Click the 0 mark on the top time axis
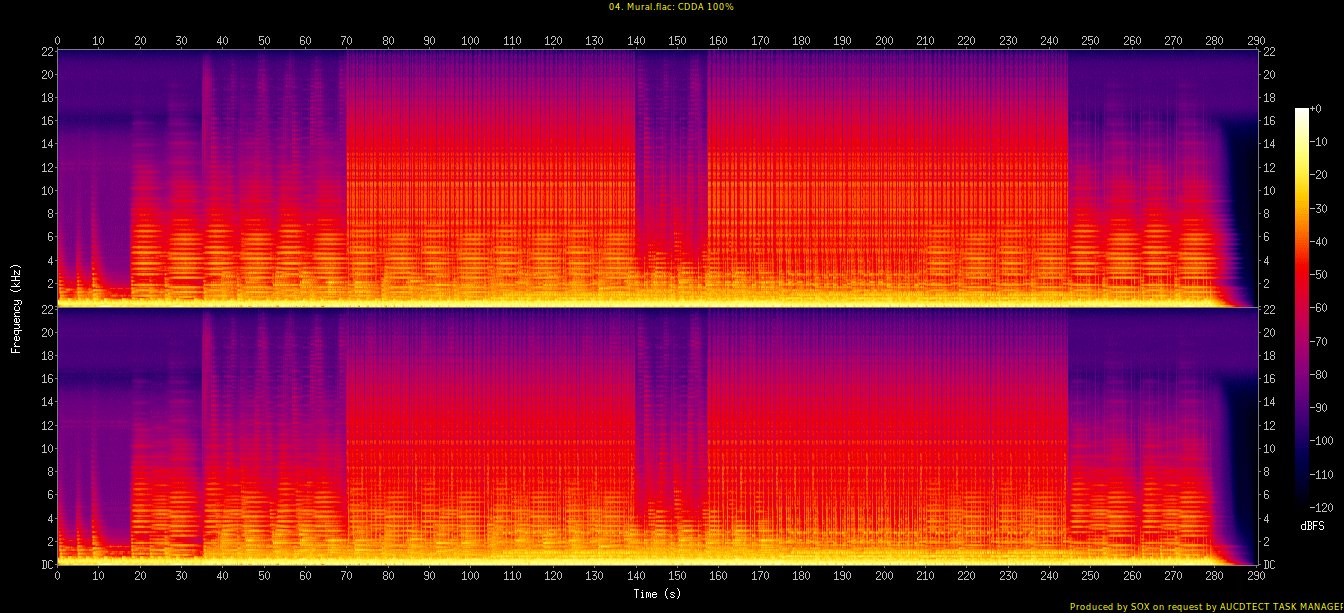Viewport: 1344px width, 613px height. (57, 40)
